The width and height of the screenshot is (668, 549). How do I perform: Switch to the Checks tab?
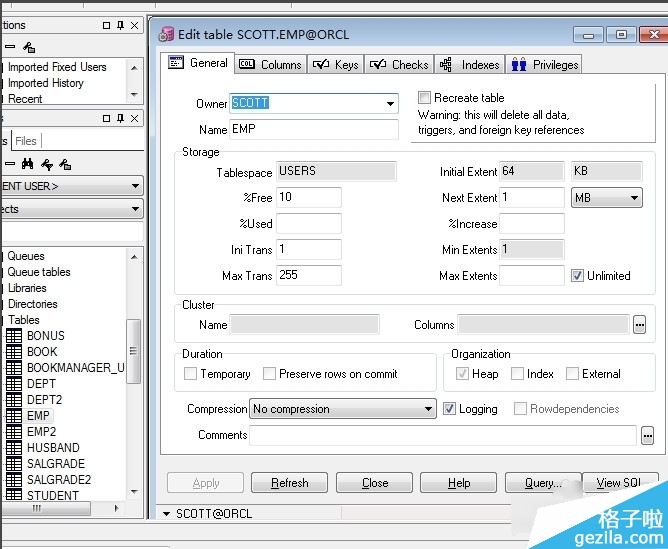tap(399, 65)
